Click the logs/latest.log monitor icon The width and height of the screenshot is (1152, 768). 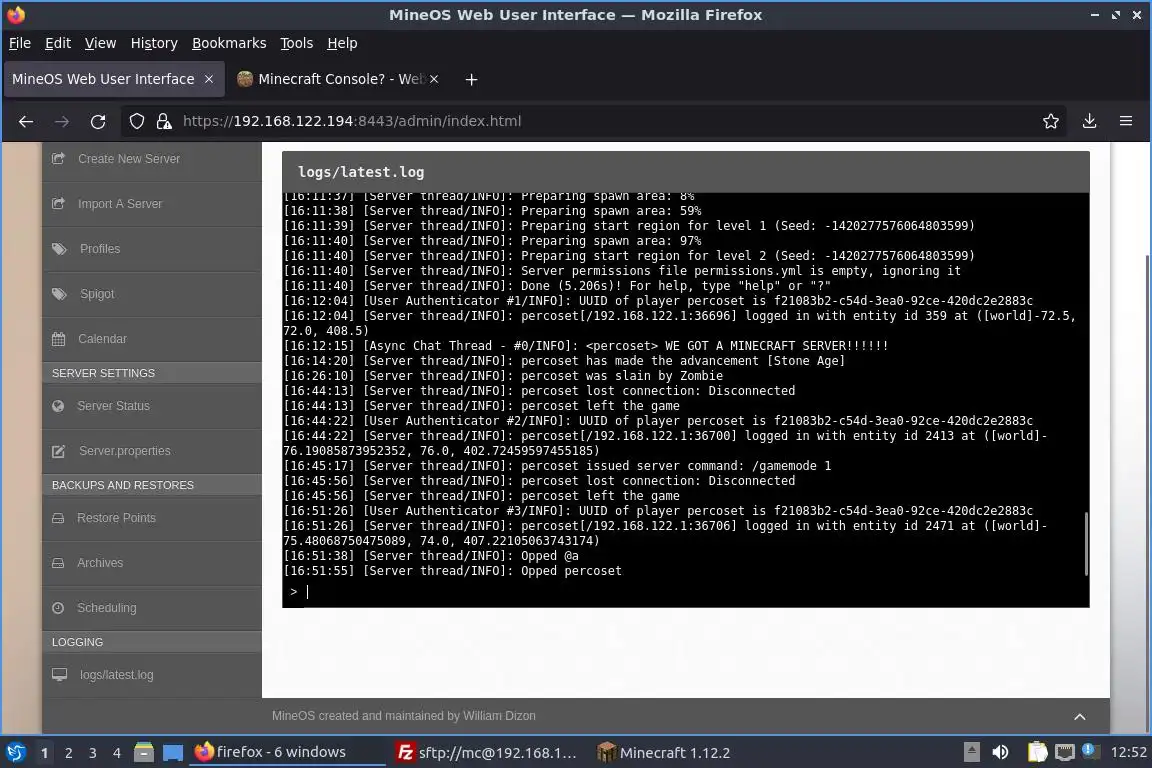coord(59,674)
